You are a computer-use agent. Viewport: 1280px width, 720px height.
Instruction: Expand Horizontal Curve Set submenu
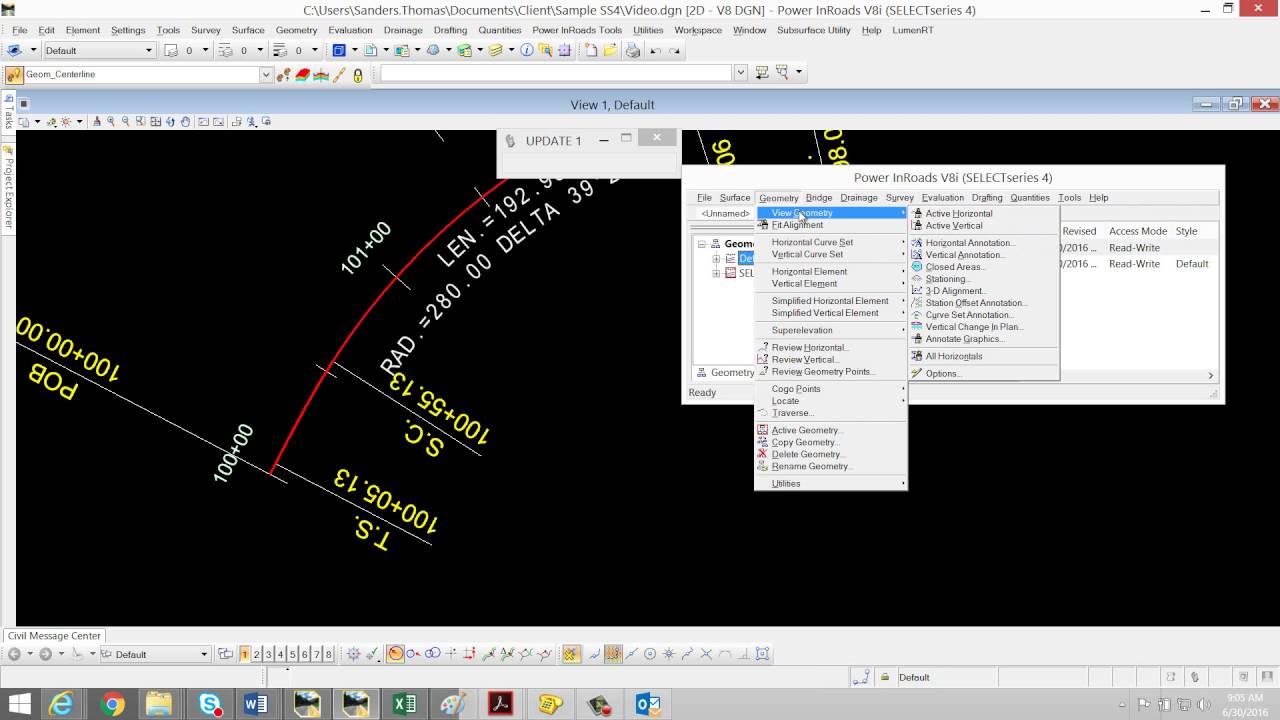[830, 243]
